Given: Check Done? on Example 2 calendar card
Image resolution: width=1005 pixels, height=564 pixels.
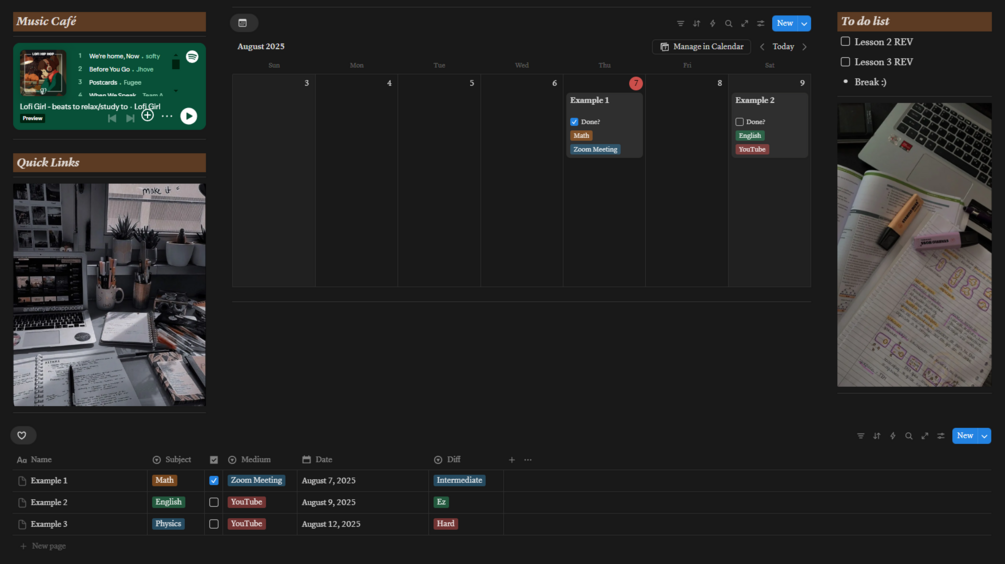Looking at the screenshot, I should (740, 122).
